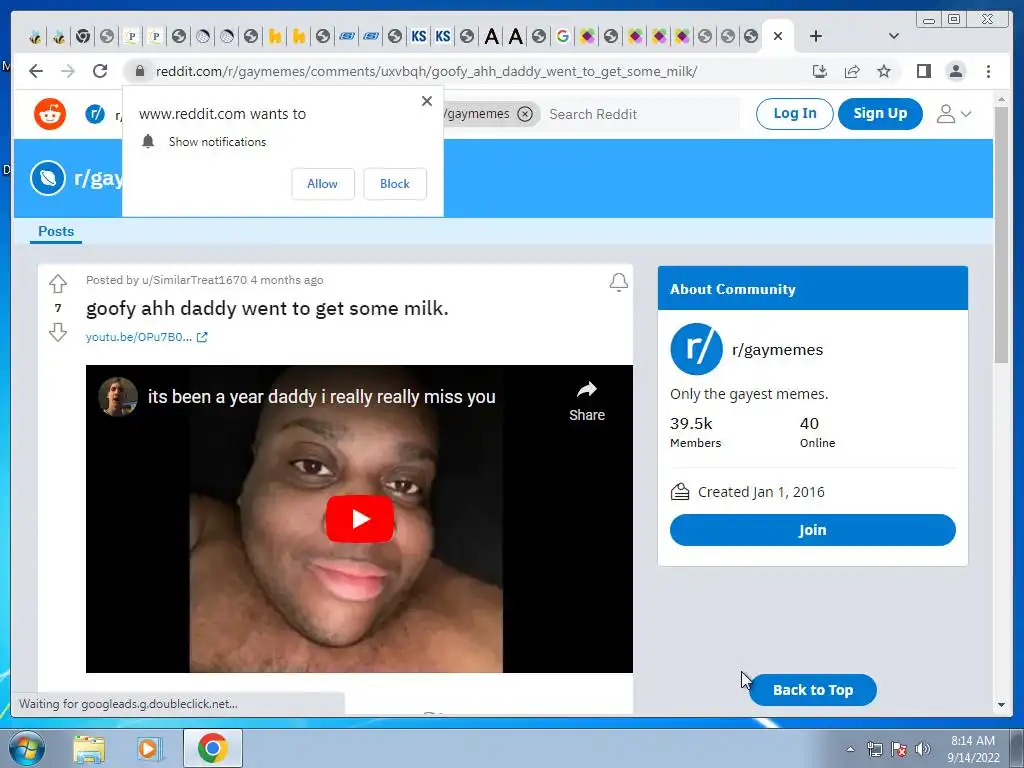Go back to the previous page
Image resolution: width=1024 pixels, height=768 pixels.
click(36, 71)
